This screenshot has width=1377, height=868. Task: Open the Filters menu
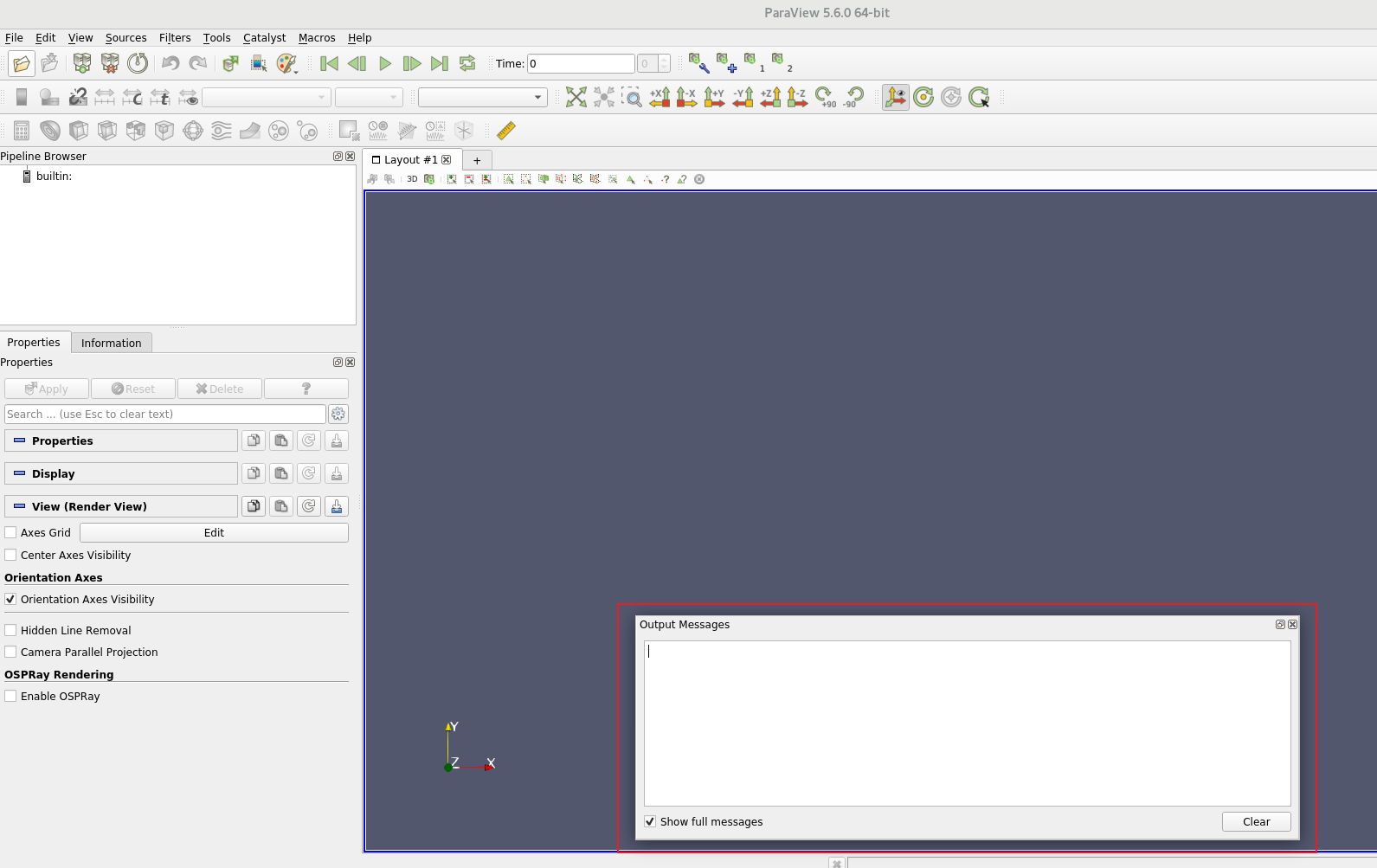coord(175,37)
